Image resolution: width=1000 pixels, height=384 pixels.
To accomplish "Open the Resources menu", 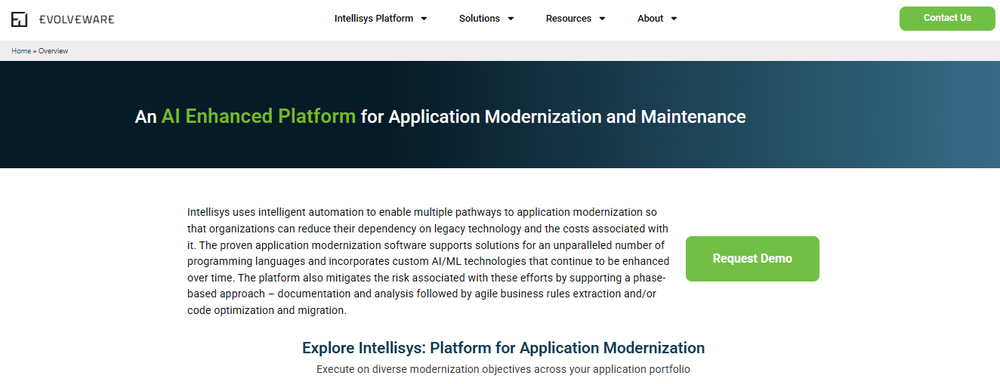I will [568, 18].
